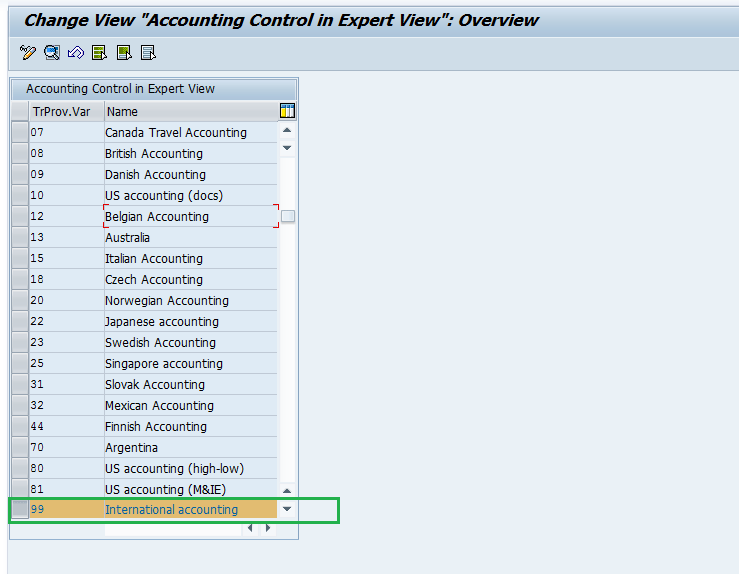The height and width of the screenshot is (574, 739).
Task: Click the Display/Change pencil toolbar icon
Action: 27,53
